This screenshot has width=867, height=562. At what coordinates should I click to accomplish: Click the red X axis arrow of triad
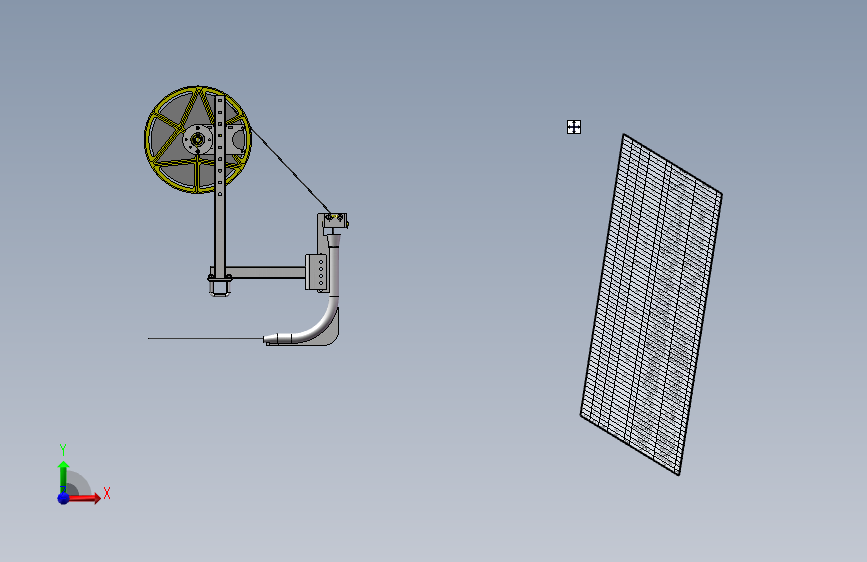pyautogui.click(x=85, y=498)
